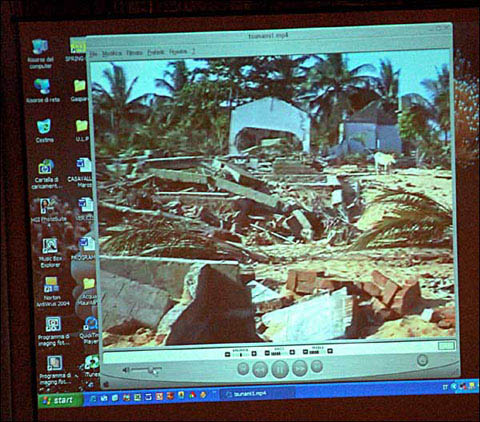Pause the tsunami1.mp4 video
The height and width of the screenshot is (422, 480).
coord(280,369)
